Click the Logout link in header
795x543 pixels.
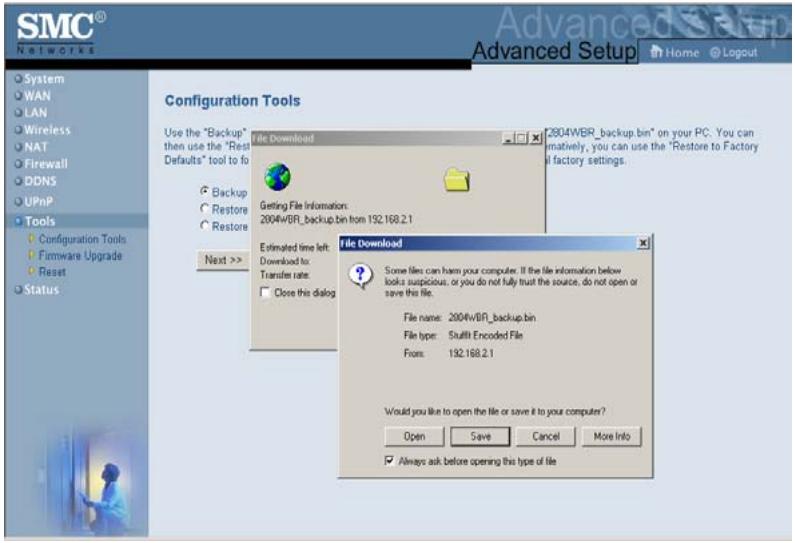click(740, 53)
